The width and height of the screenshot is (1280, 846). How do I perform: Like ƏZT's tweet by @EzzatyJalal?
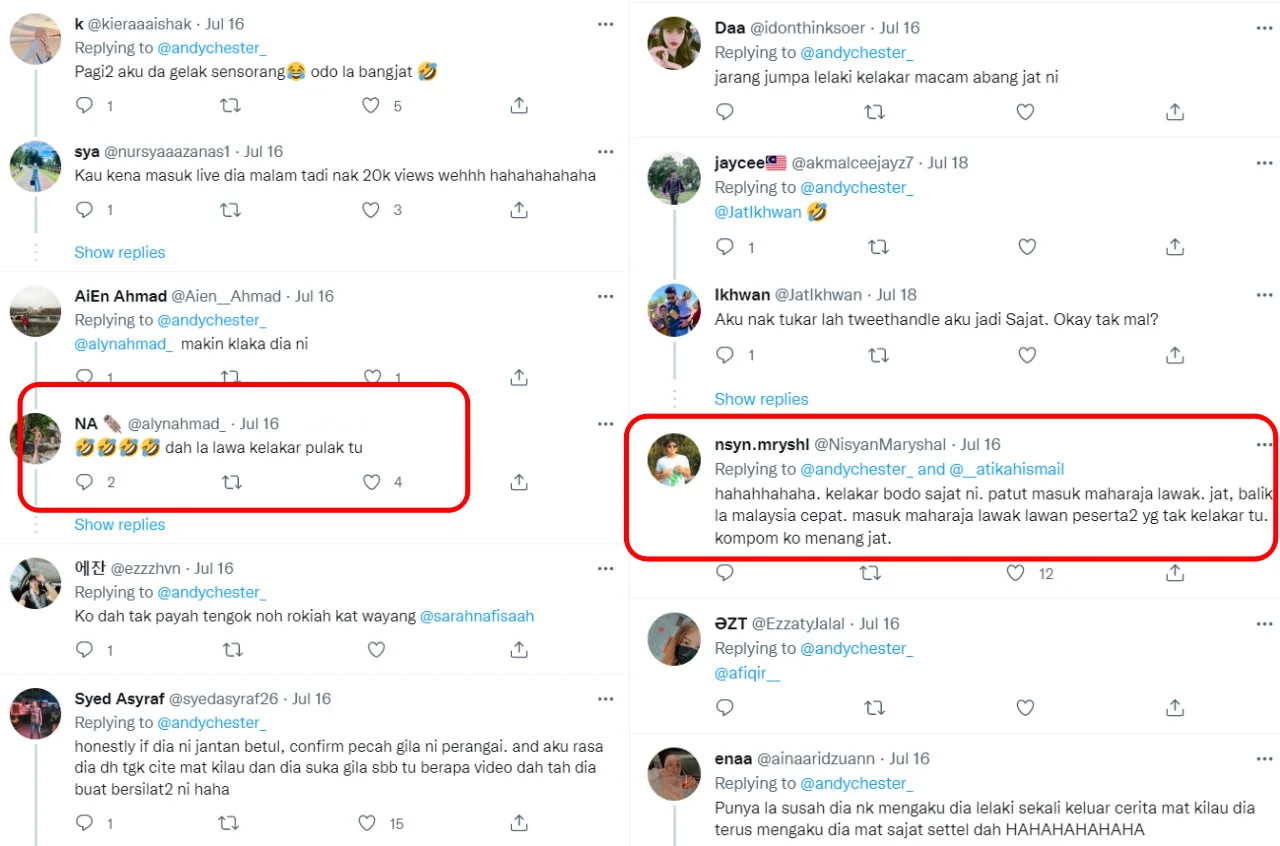coord(1025,707)
